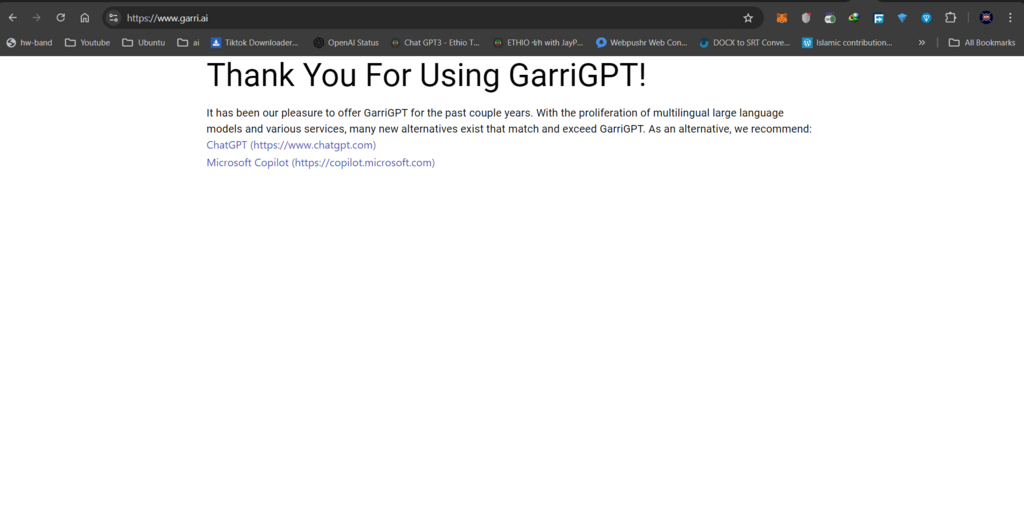This screenshot has height=519, width=1024.
Task: Open the OpenAI Status bookmark
Action: coord(346,43)
